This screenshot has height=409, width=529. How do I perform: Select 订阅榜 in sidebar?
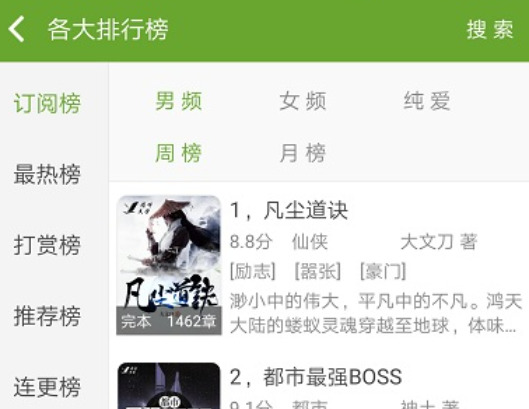(47, 103)
